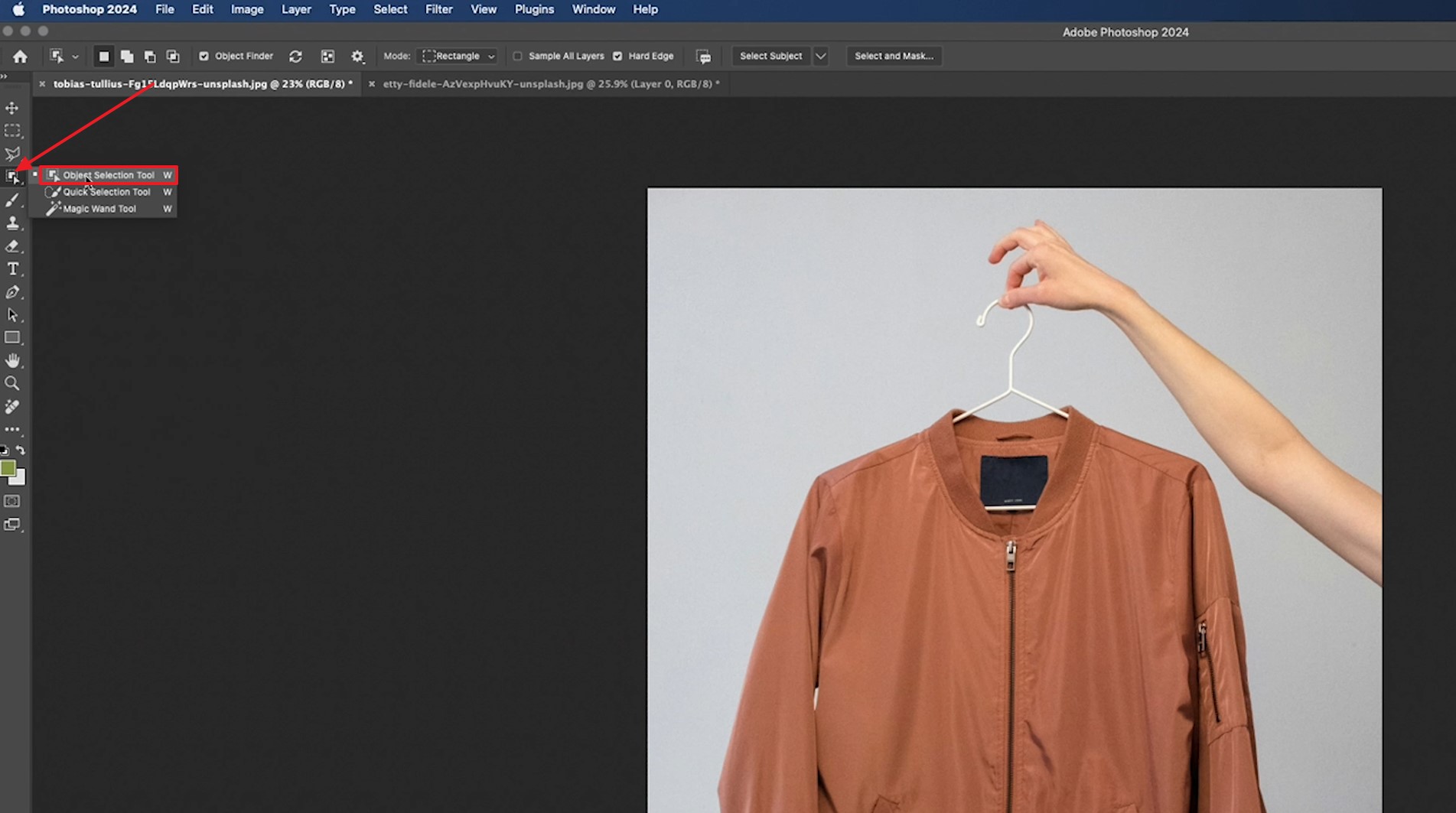Click the Select and Mask button
Image resolution: width=1456 pixels, height=813 pixels.
[894, 56]
